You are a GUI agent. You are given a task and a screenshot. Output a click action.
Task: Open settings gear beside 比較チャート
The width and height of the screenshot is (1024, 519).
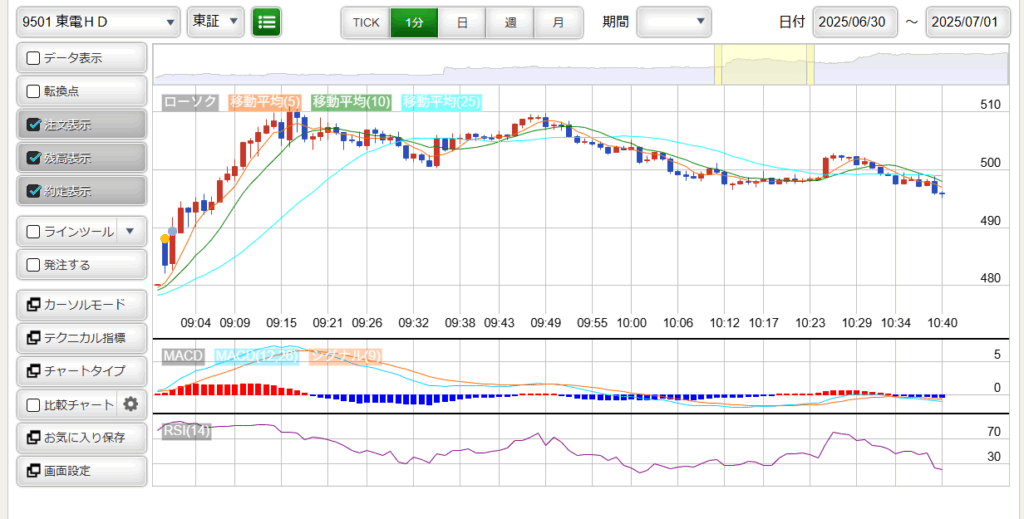pyautogui.click(x=131, y=405)
